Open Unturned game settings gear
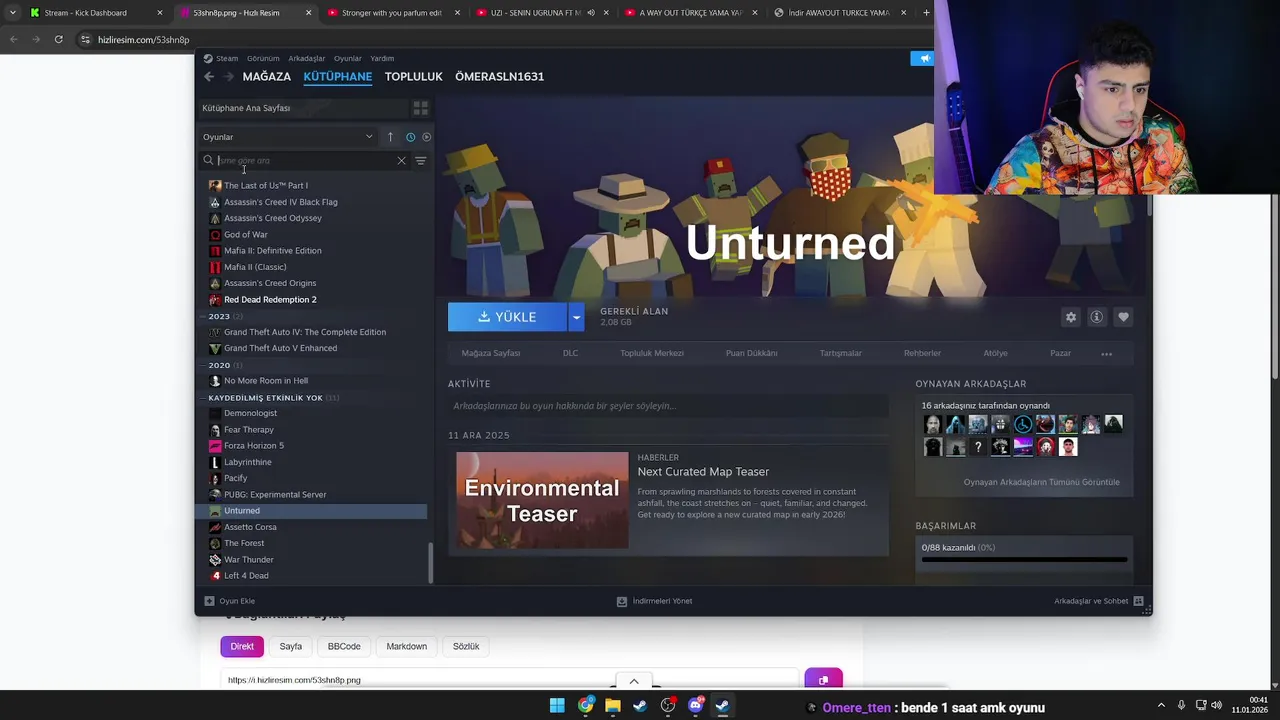This screenshot has height=720, width=1280. pyautogui.click(x=1071, y=317)
